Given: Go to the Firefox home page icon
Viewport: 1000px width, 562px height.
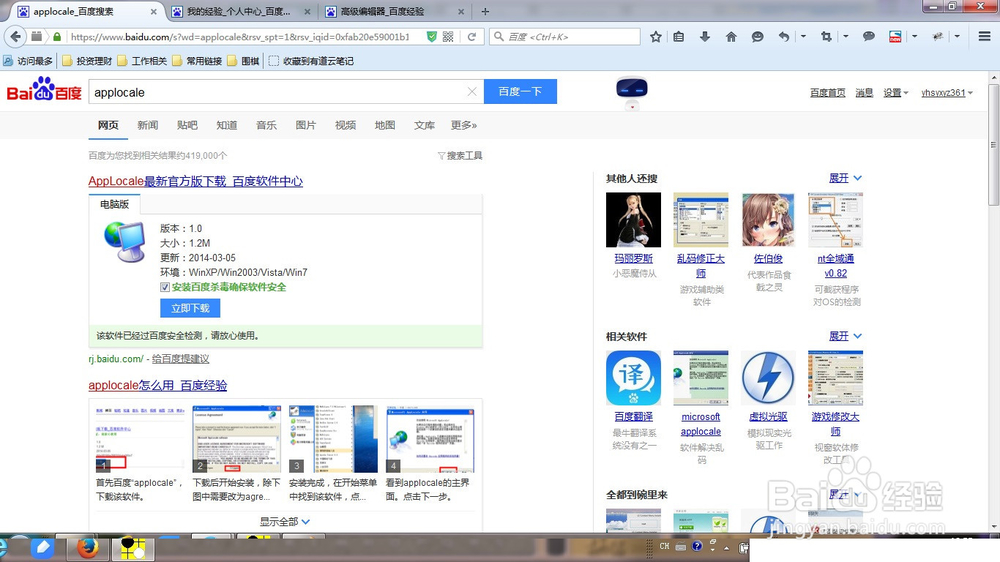Looking at the screenshot, I should [731, 37].
